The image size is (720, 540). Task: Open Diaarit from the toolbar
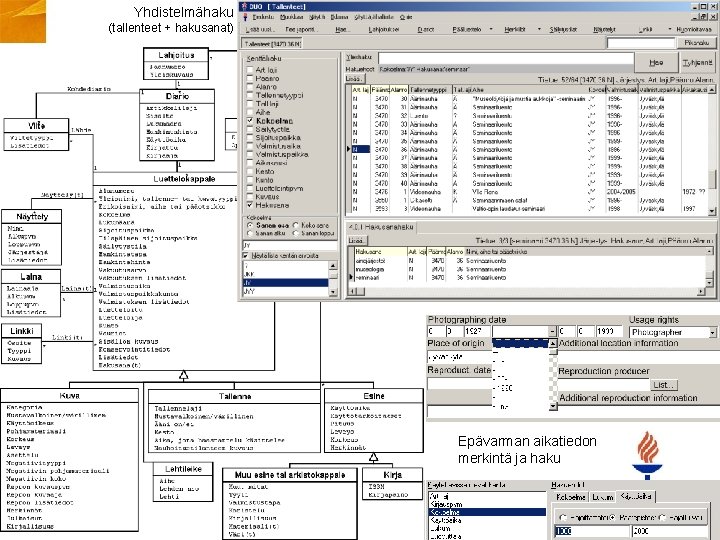(x=426, y=29)
